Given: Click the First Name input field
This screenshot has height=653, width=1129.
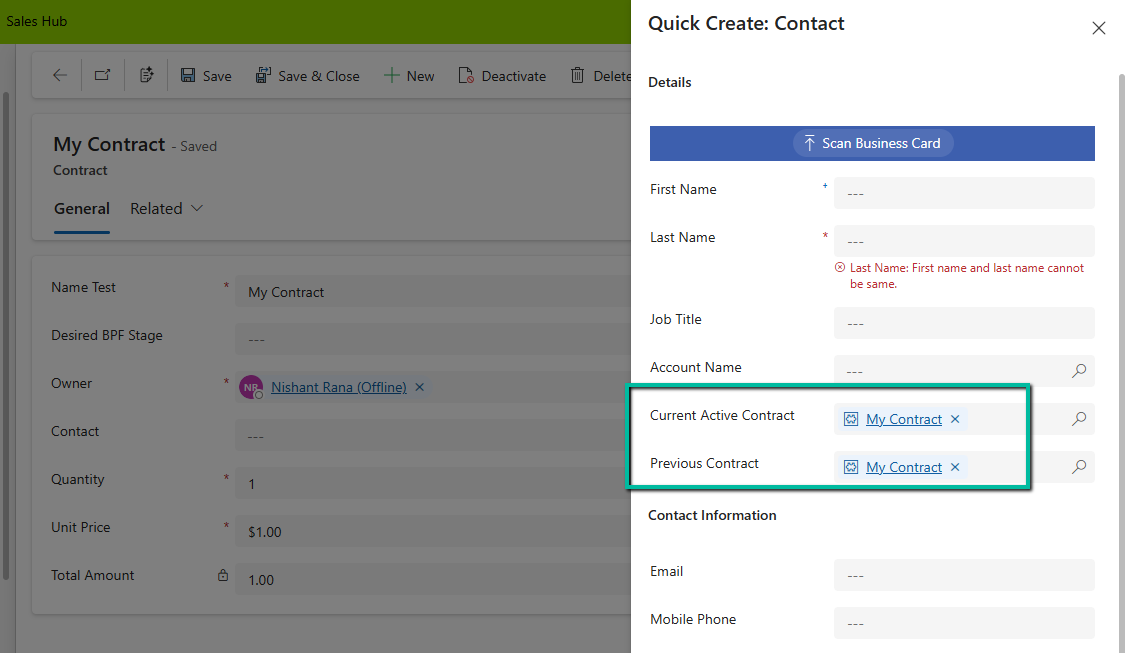Looking at the screenshot, I should (963, 192).
